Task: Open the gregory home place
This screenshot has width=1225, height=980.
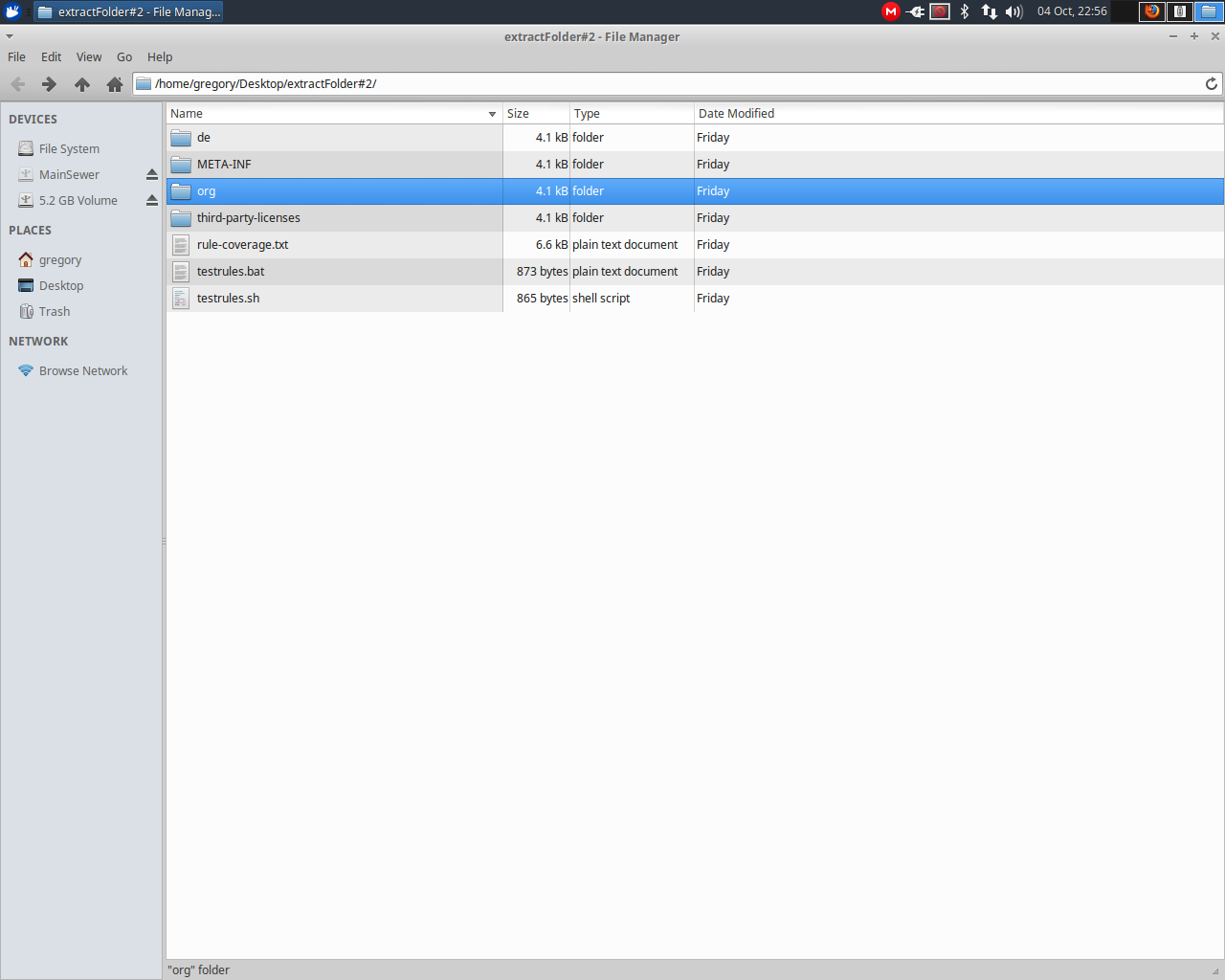Action: (60, 260)
